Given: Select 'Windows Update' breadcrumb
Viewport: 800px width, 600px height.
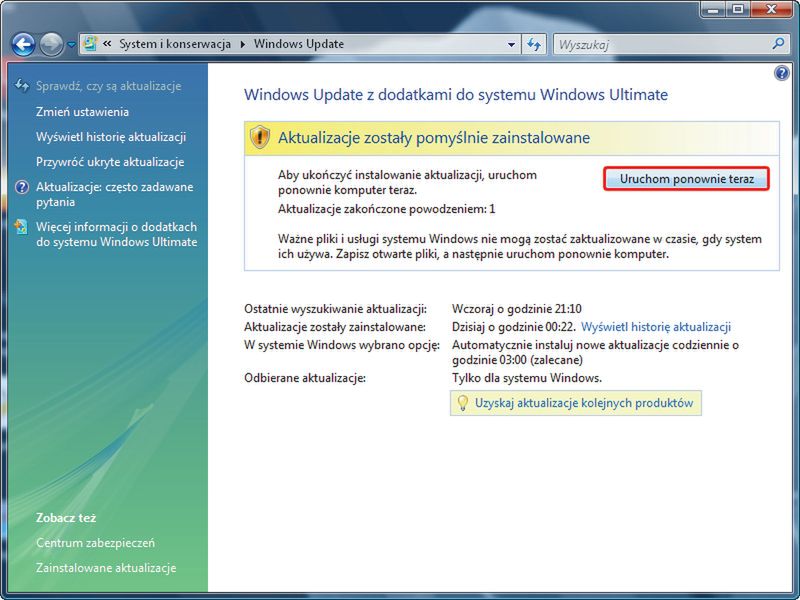Looking at the screenshot, I should 299,44.
